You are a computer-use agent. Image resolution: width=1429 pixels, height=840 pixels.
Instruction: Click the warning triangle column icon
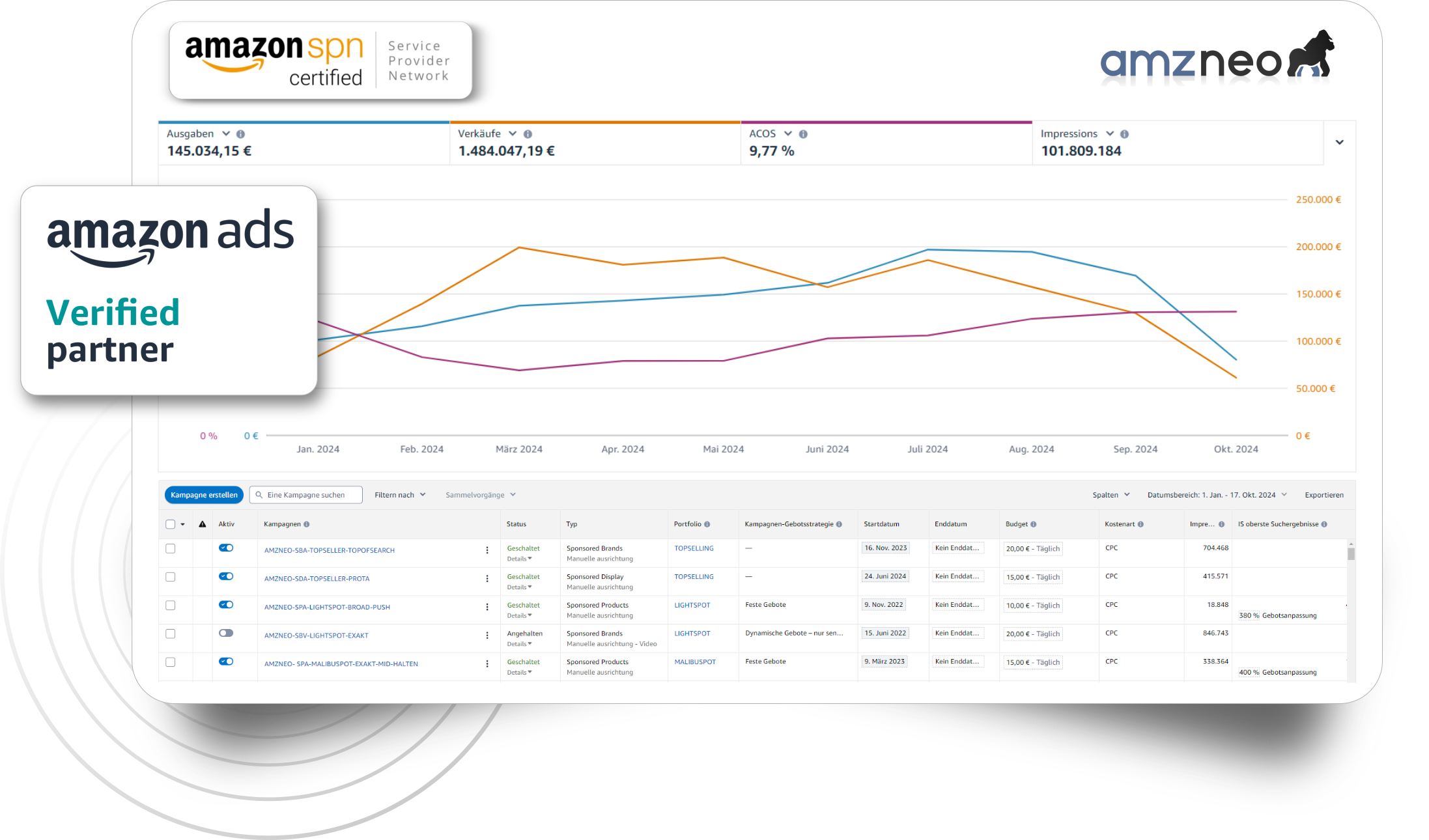(x=203, y=524)
